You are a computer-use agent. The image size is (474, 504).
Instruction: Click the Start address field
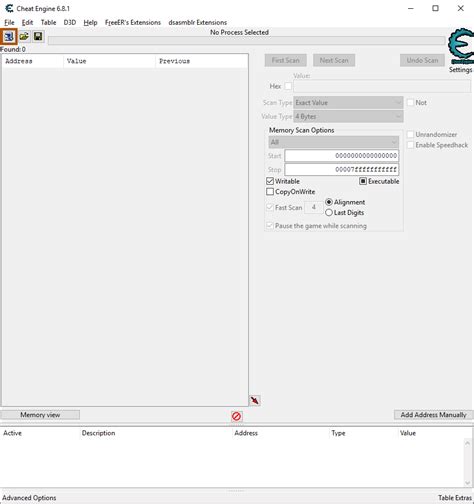coord(342,156)
